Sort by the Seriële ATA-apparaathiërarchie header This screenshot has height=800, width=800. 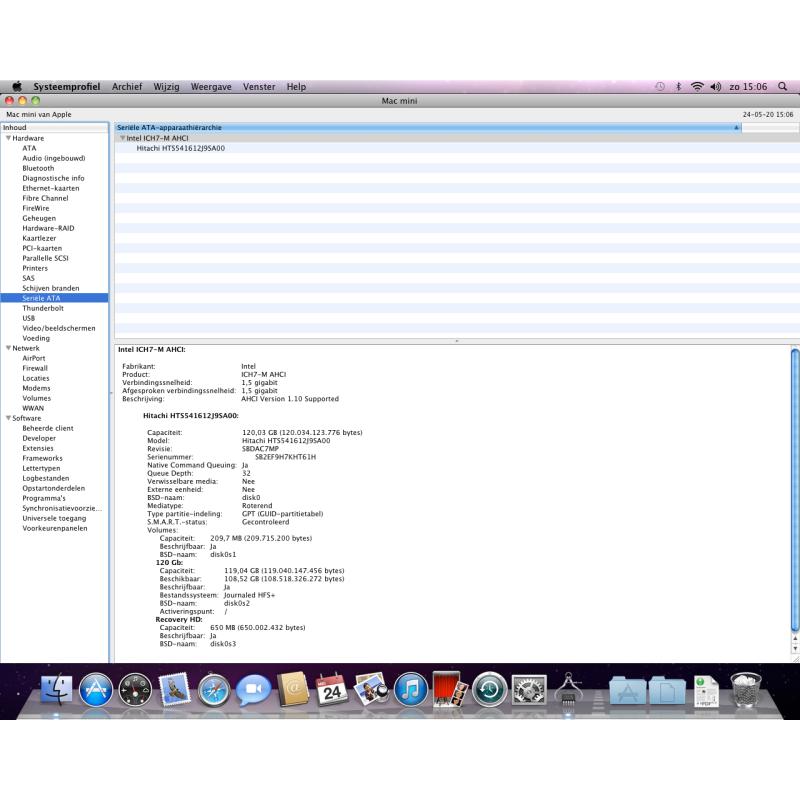(428, 128)
